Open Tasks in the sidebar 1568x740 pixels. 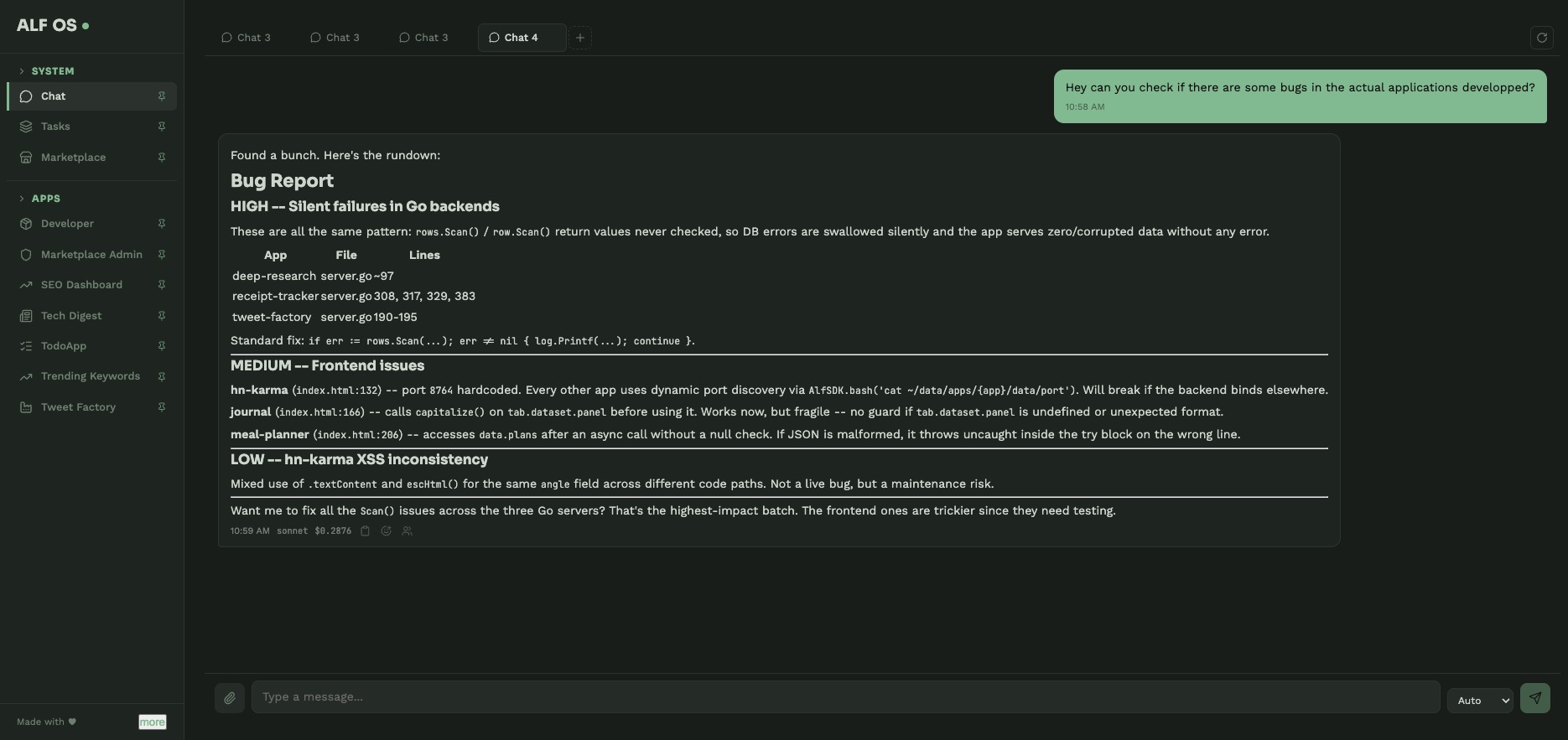tap(91, 127)
